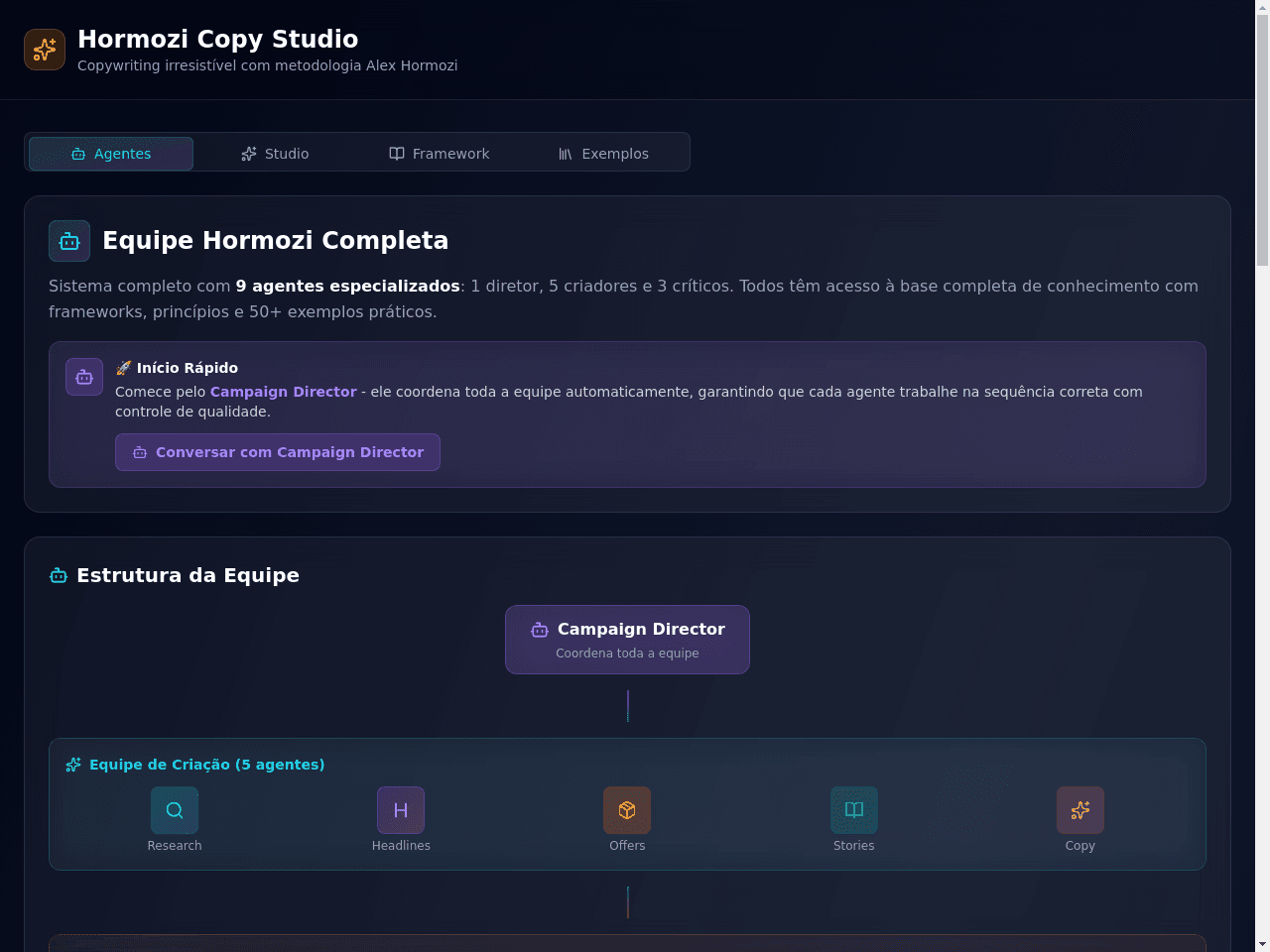Click the scrollbar down arrow
The width and height of the screenshot is (1270, 952).
coord(1262,944)
